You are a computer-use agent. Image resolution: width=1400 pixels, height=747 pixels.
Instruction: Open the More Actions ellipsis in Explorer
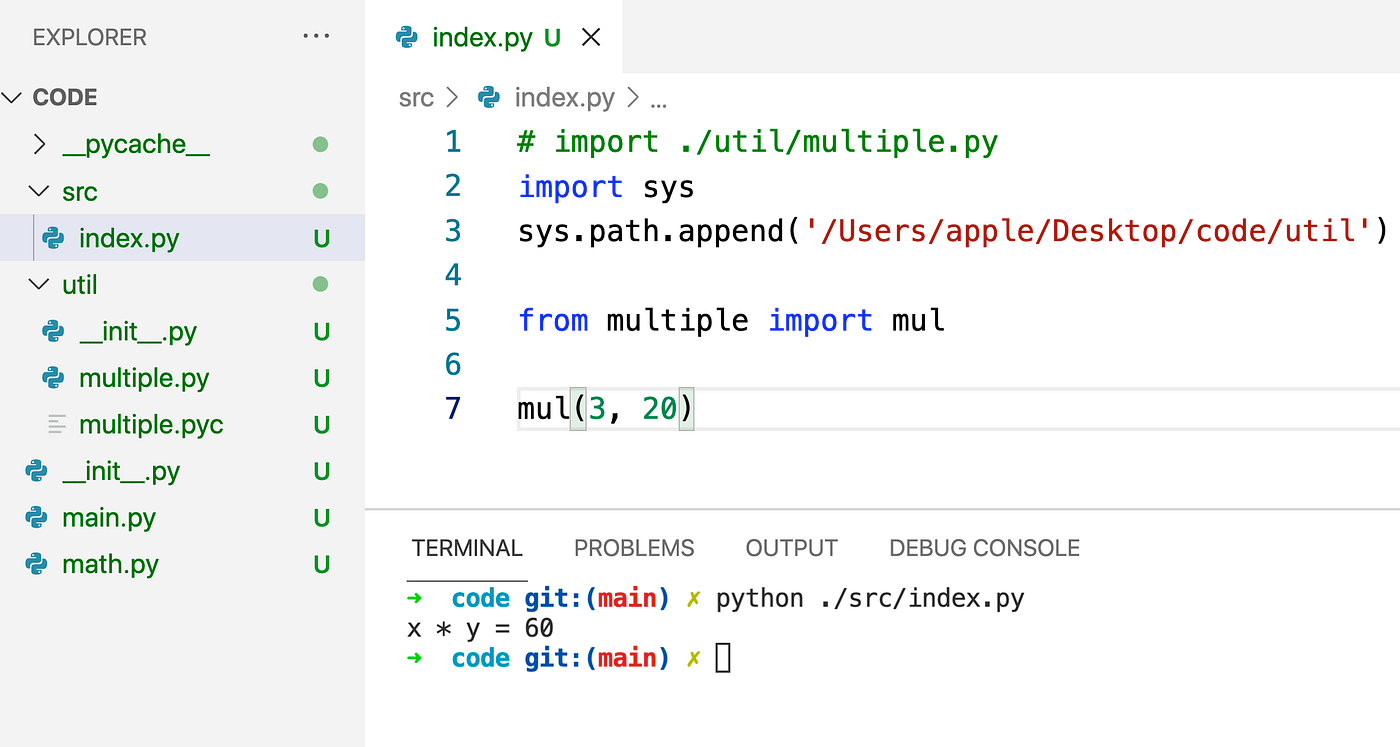[316, 36]
